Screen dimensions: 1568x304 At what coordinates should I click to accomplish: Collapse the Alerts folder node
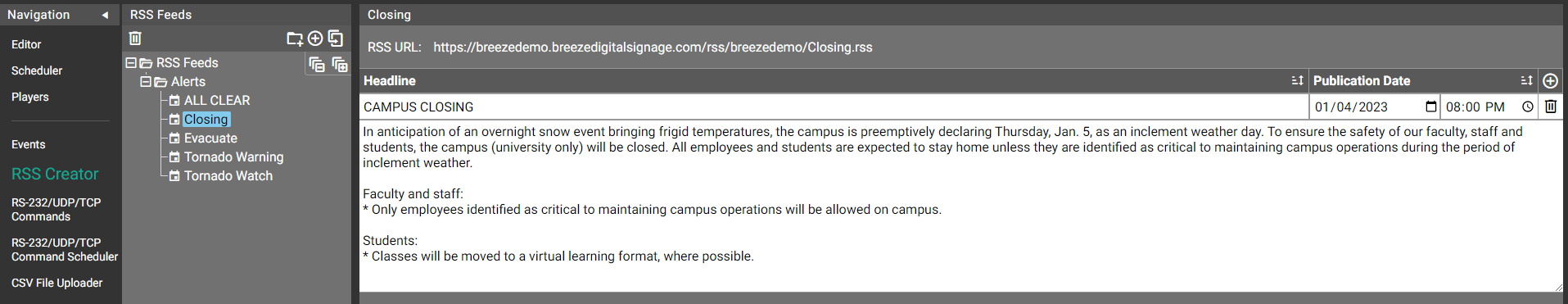point(145,81)
